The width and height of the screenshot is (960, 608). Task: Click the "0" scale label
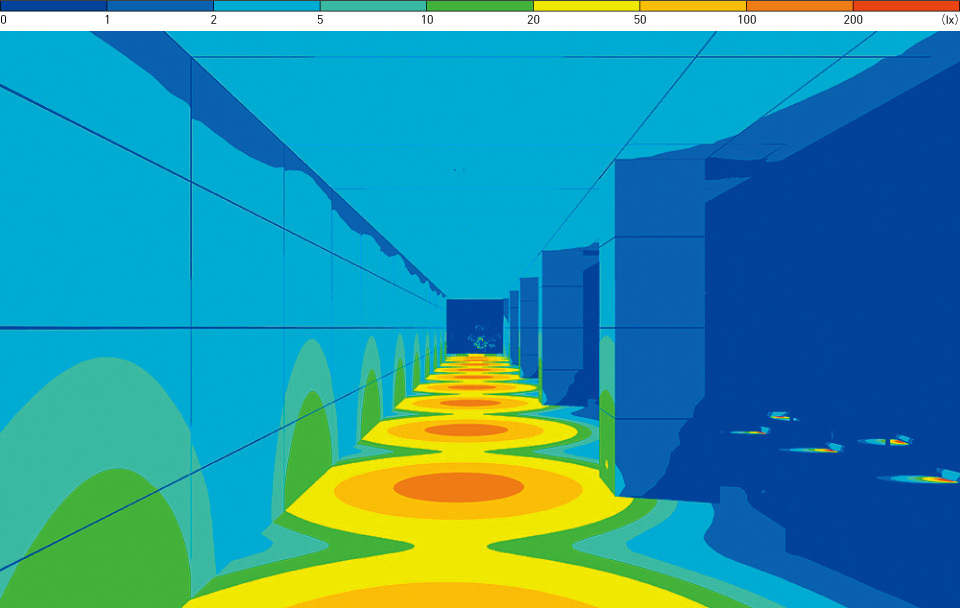(4, 20)
